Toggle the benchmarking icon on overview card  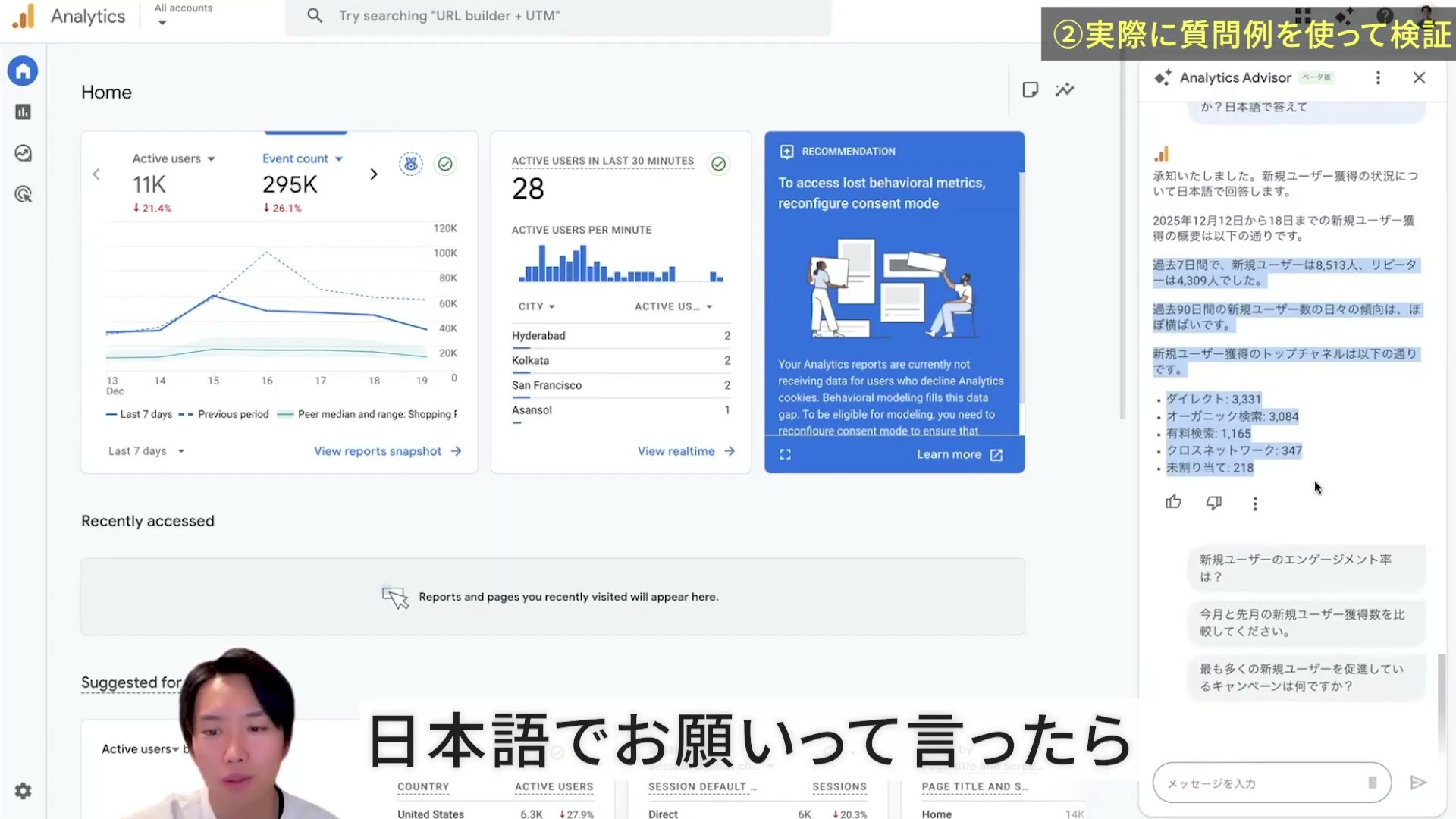[411, 163]
